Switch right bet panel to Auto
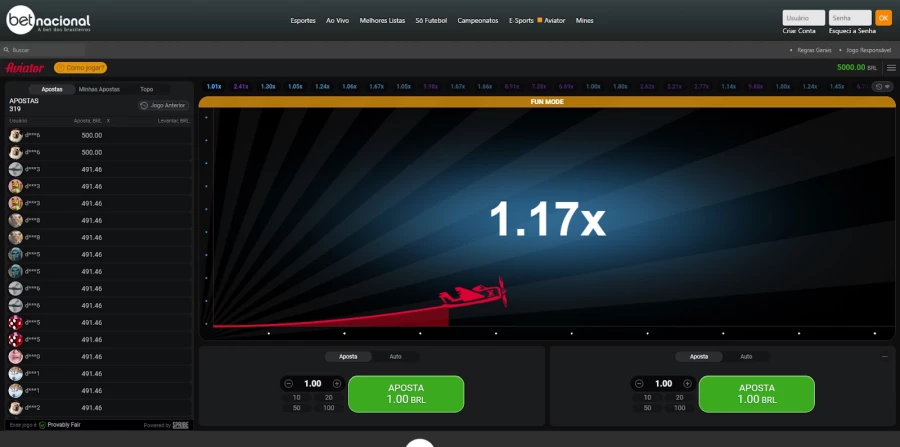The image size is (900, 447). (x=746, y=356)
